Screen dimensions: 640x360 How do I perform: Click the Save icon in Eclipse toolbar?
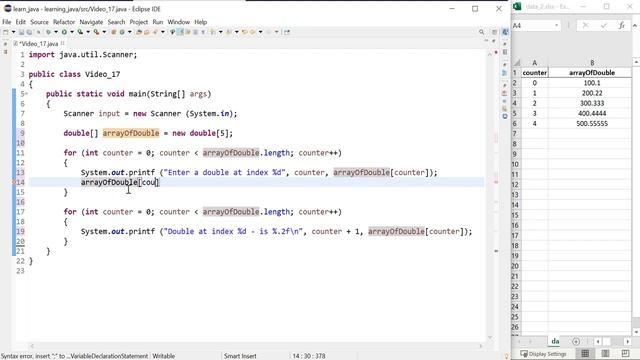(21, 32)
